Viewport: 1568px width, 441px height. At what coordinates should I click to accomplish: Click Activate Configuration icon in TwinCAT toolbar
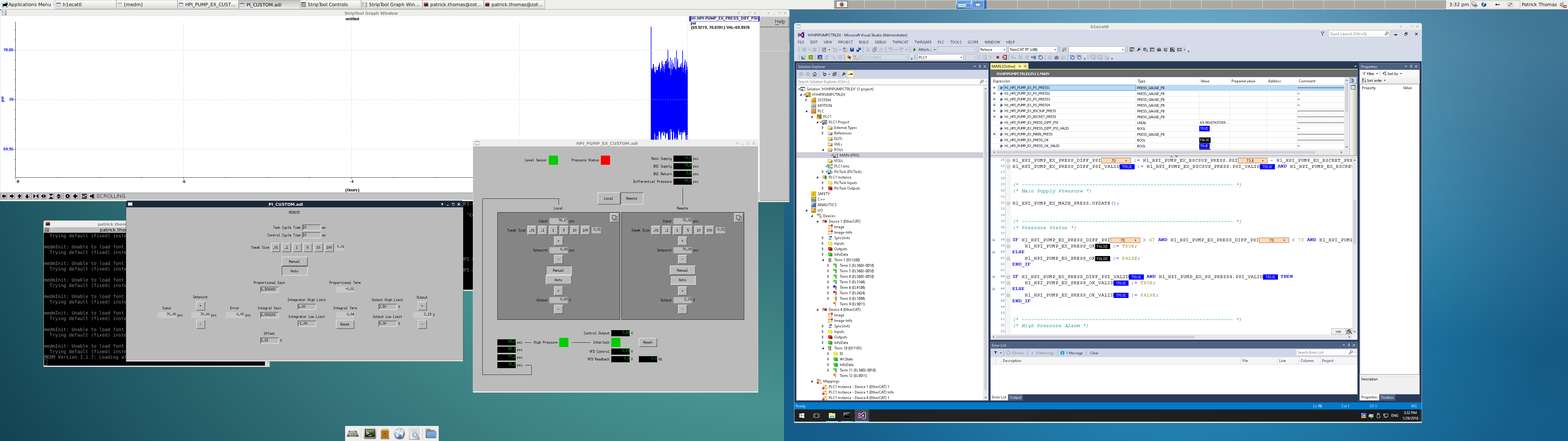click(804, 57)
